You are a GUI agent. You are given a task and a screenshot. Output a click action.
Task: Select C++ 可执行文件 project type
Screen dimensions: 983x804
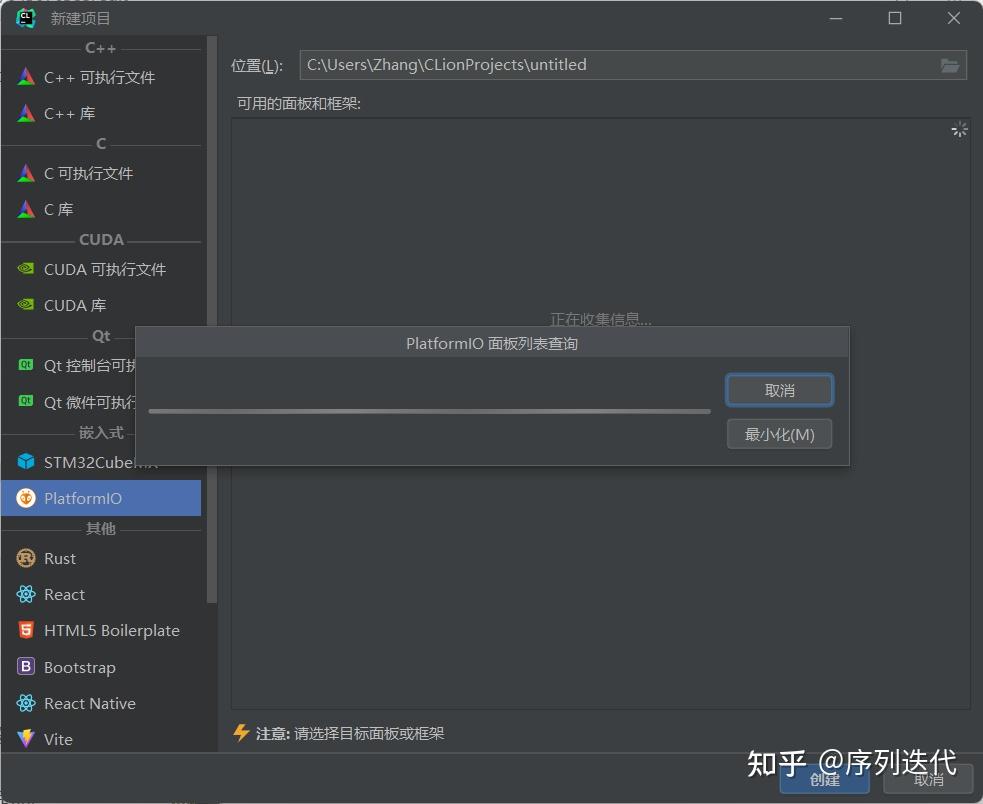pyautogui.click(x=101, y=77)
